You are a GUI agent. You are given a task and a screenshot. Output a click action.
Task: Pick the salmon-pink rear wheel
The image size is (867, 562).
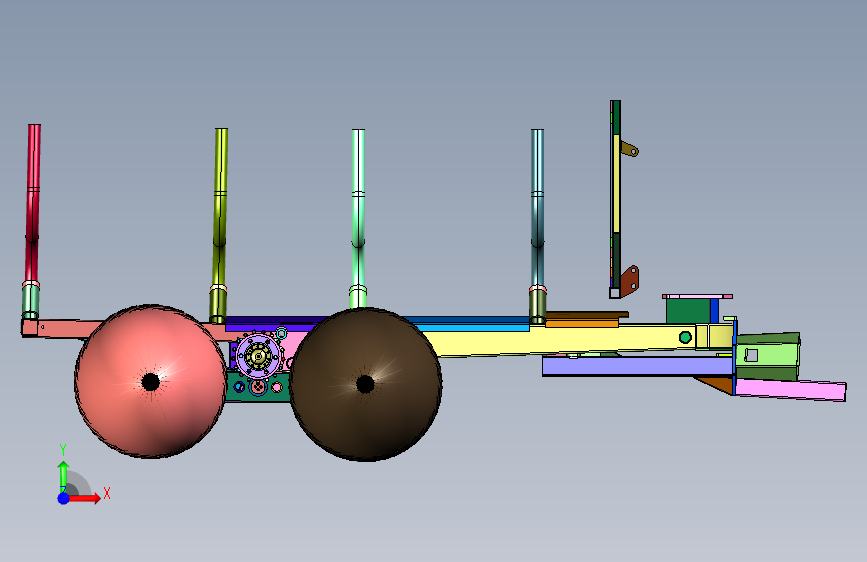[x=150, y=381]
